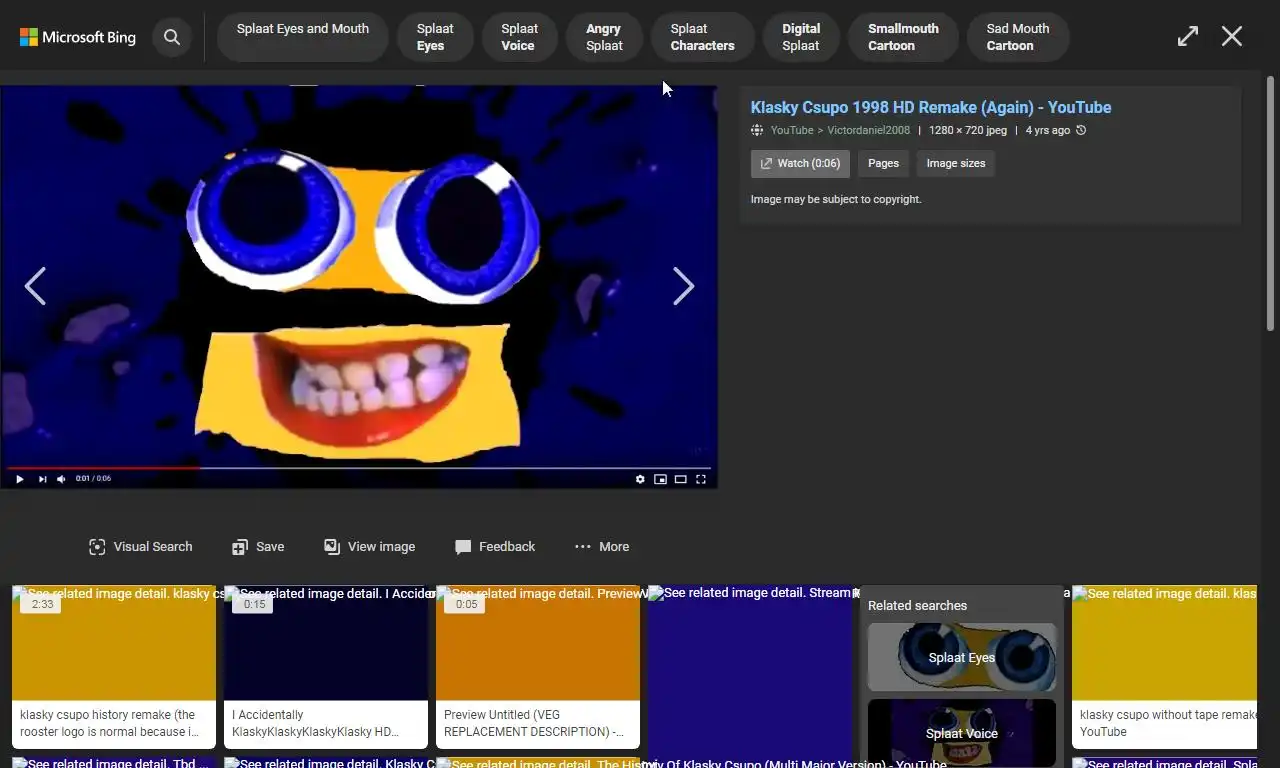The width and height of the screenshot is (1280, 768).
Task: Open the More options menu
Action: pyautogui.click(x=602, y=546)
